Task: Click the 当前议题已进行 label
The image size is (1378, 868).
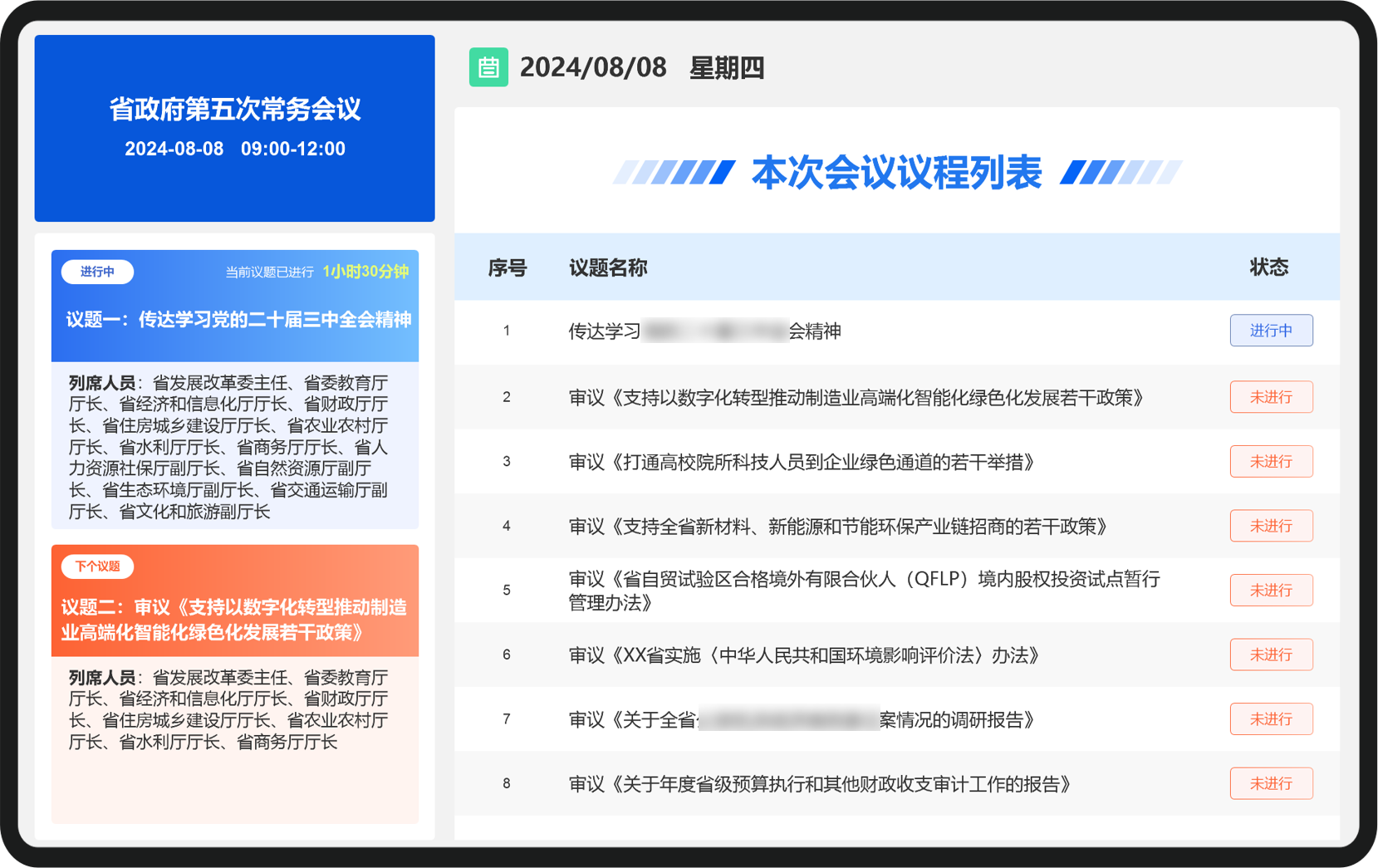Action: [x=270, y=272]
